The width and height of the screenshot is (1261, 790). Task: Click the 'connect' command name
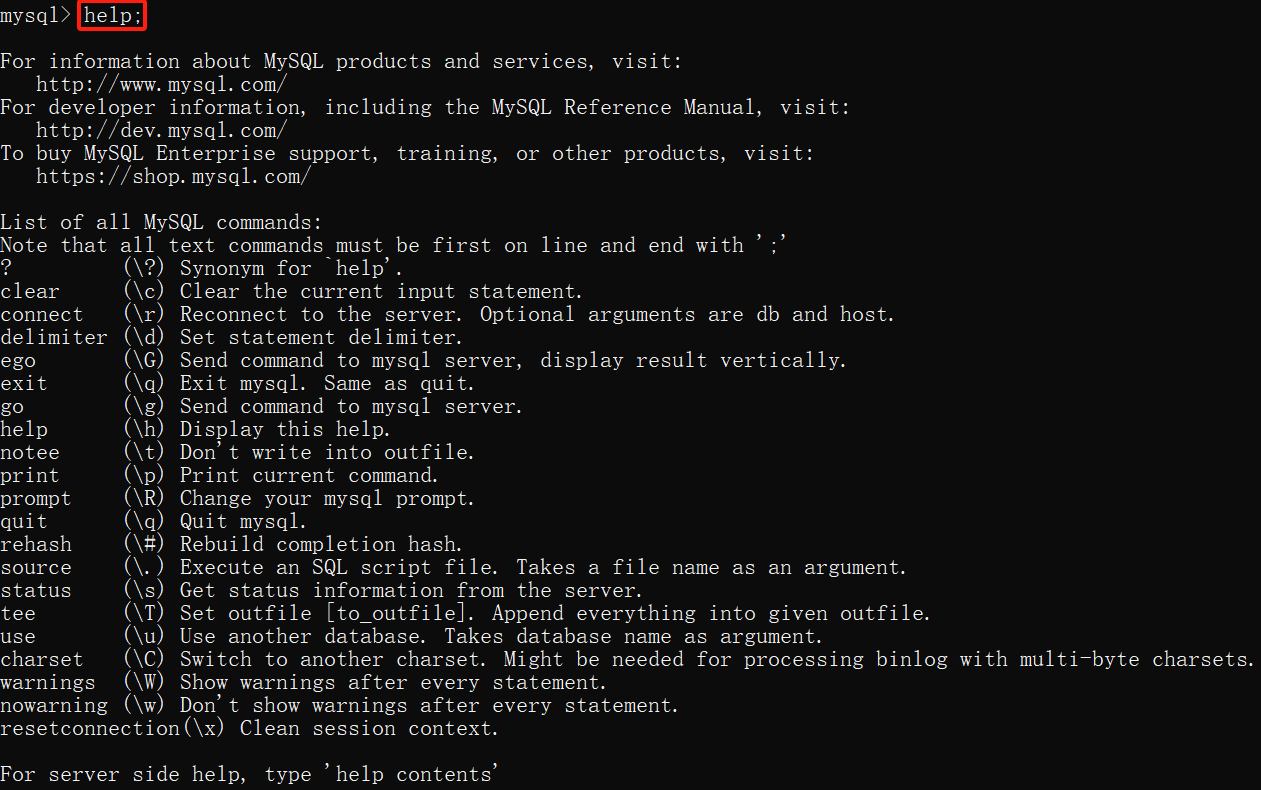coord(42,314)
